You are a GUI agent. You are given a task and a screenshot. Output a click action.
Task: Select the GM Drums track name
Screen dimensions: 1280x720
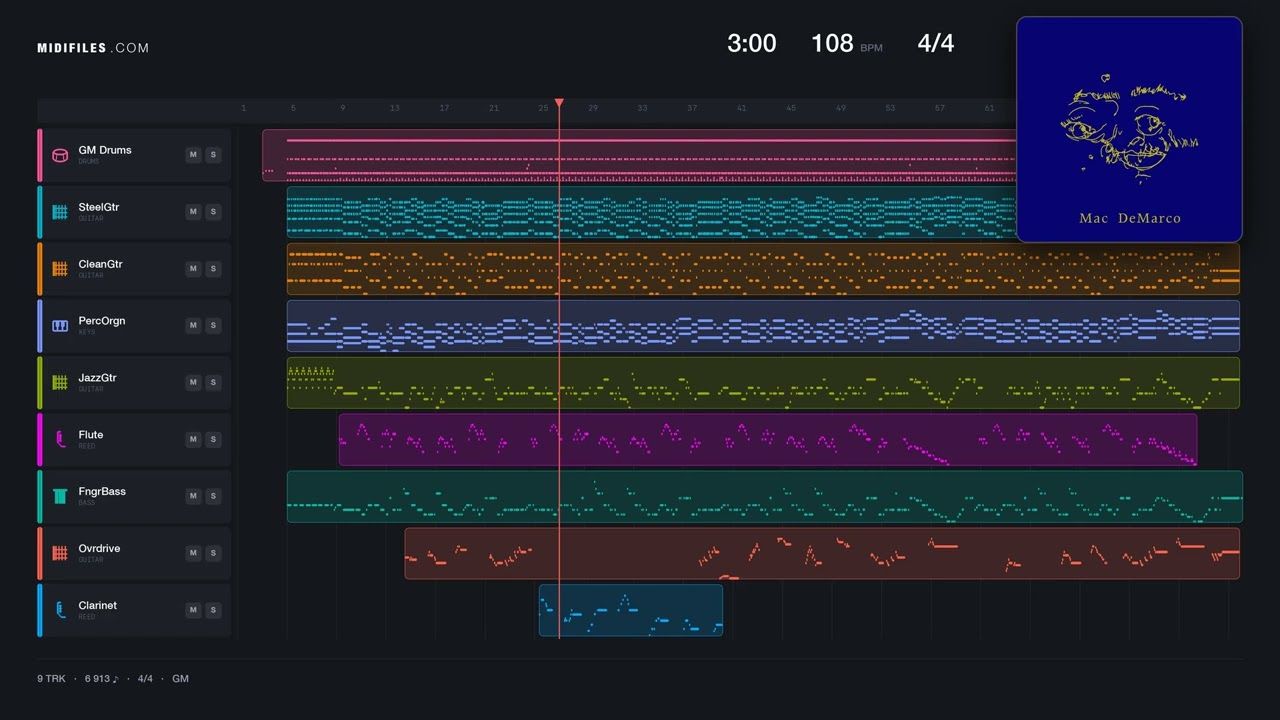105,150
